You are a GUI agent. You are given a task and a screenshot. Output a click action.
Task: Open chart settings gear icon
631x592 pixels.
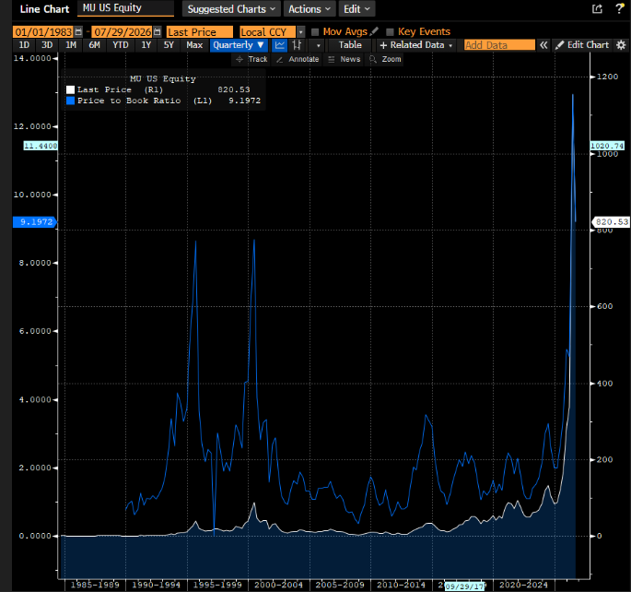click(x=621, y=45)
